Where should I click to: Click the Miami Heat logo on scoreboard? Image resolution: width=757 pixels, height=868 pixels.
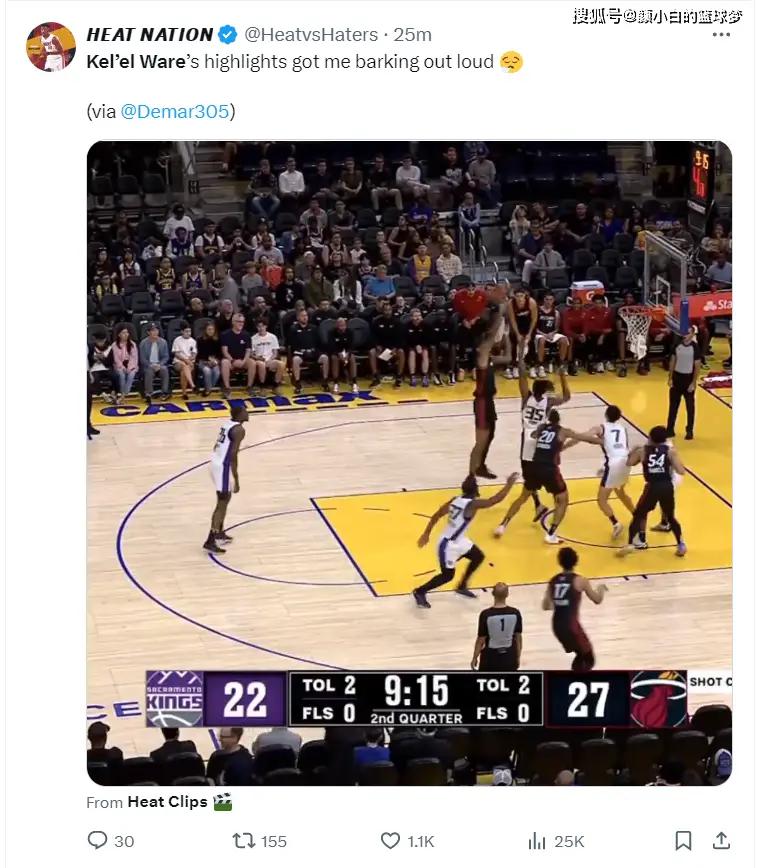[x=658, y=698]
